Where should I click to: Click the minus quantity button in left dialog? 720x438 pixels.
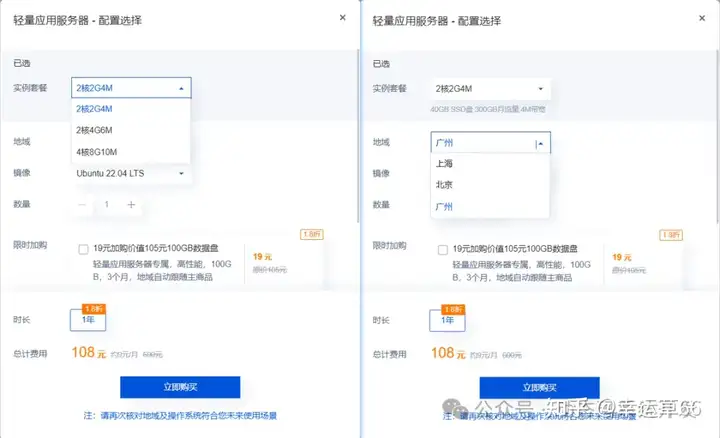click(x=83, y=204)
